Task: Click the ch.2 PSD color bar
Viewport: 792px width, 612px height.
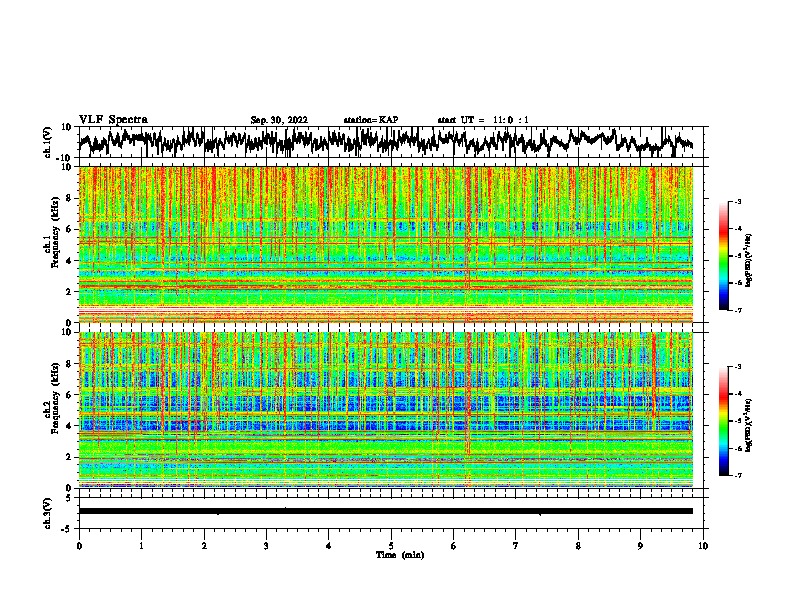Action: pyautogui.click(x=724, y=421)
